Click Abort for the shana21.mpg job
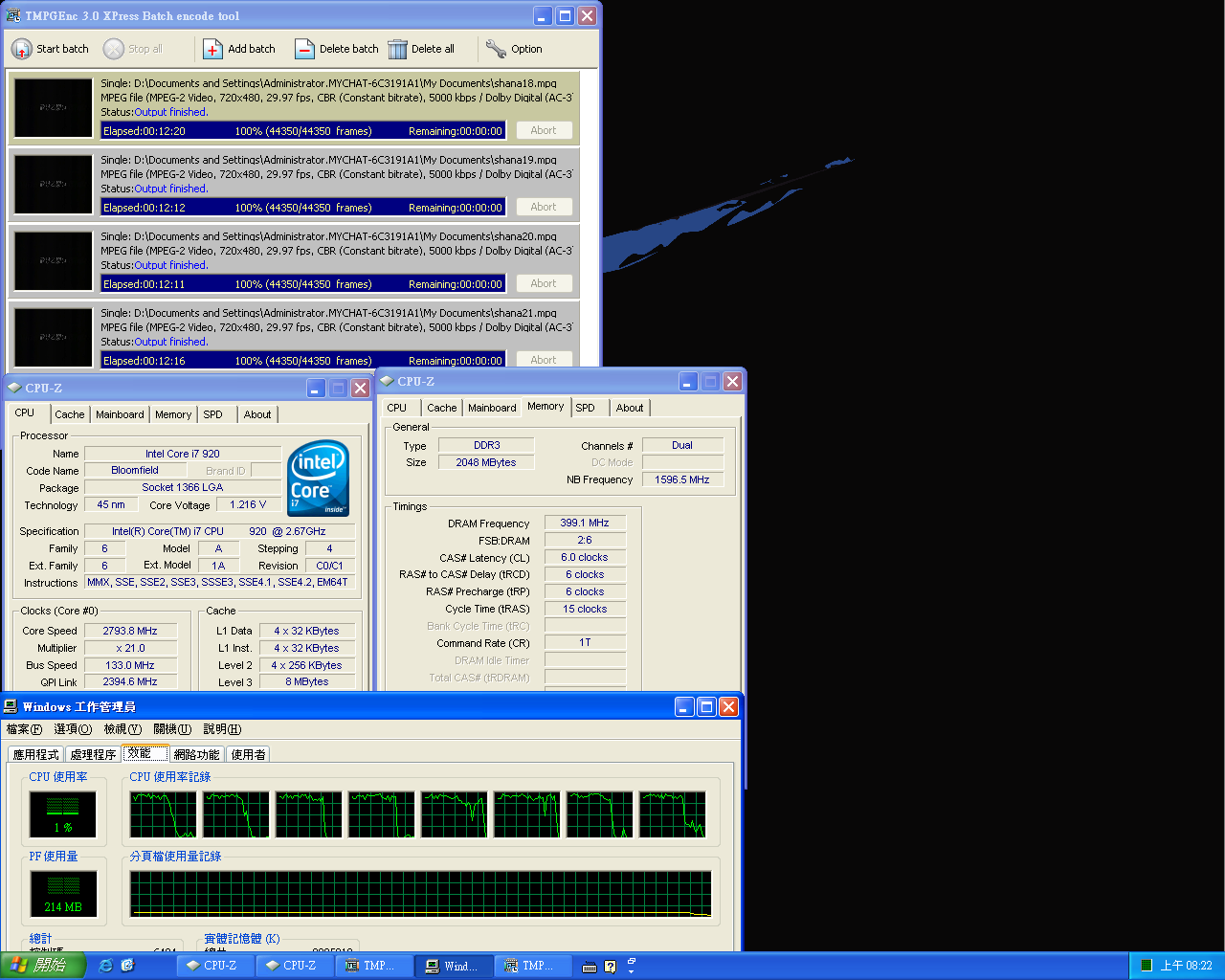The image size is (1225, 980). click(544, 360)
